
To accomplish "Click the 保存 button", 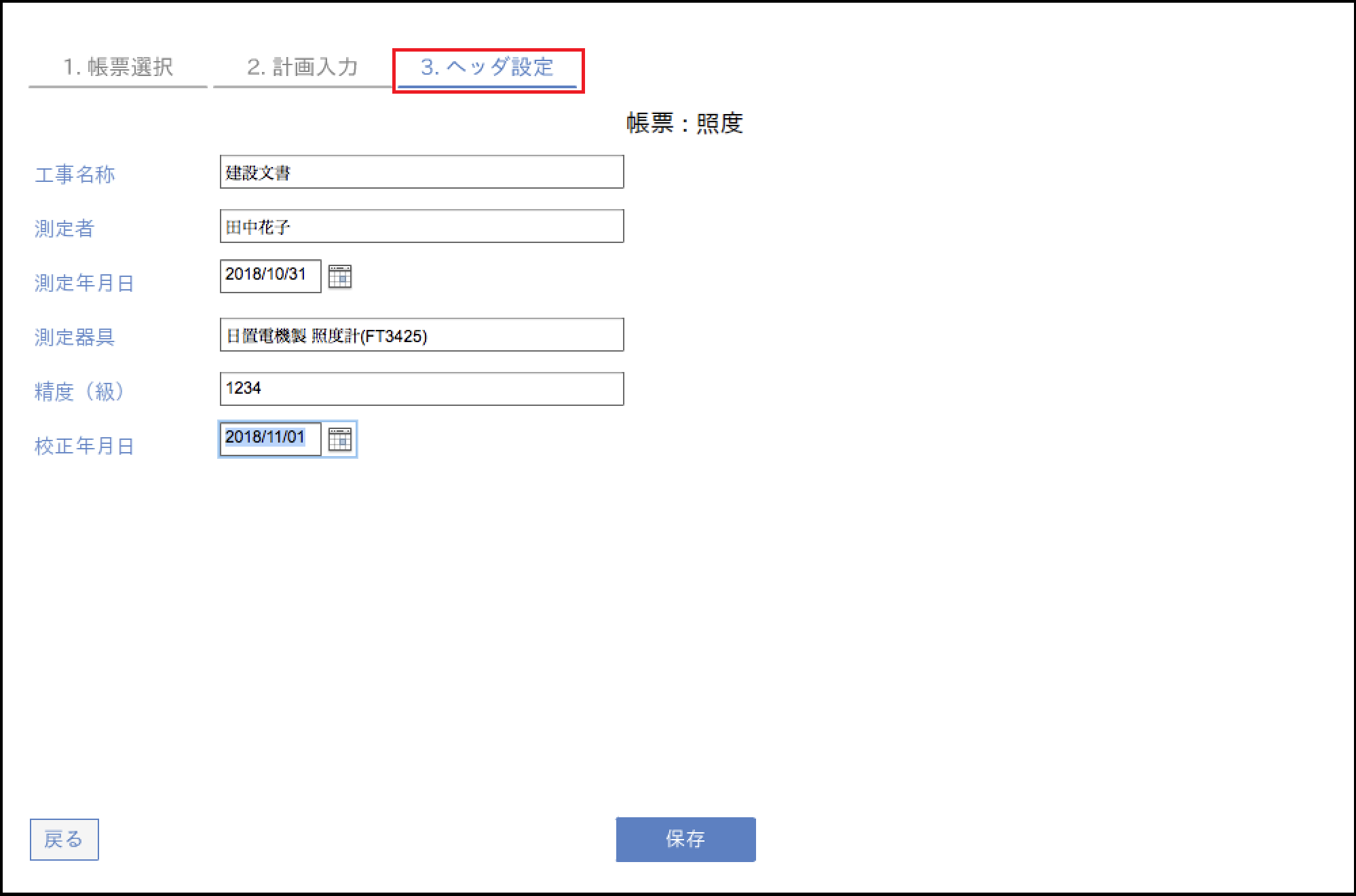I will [x=685, y=840].
